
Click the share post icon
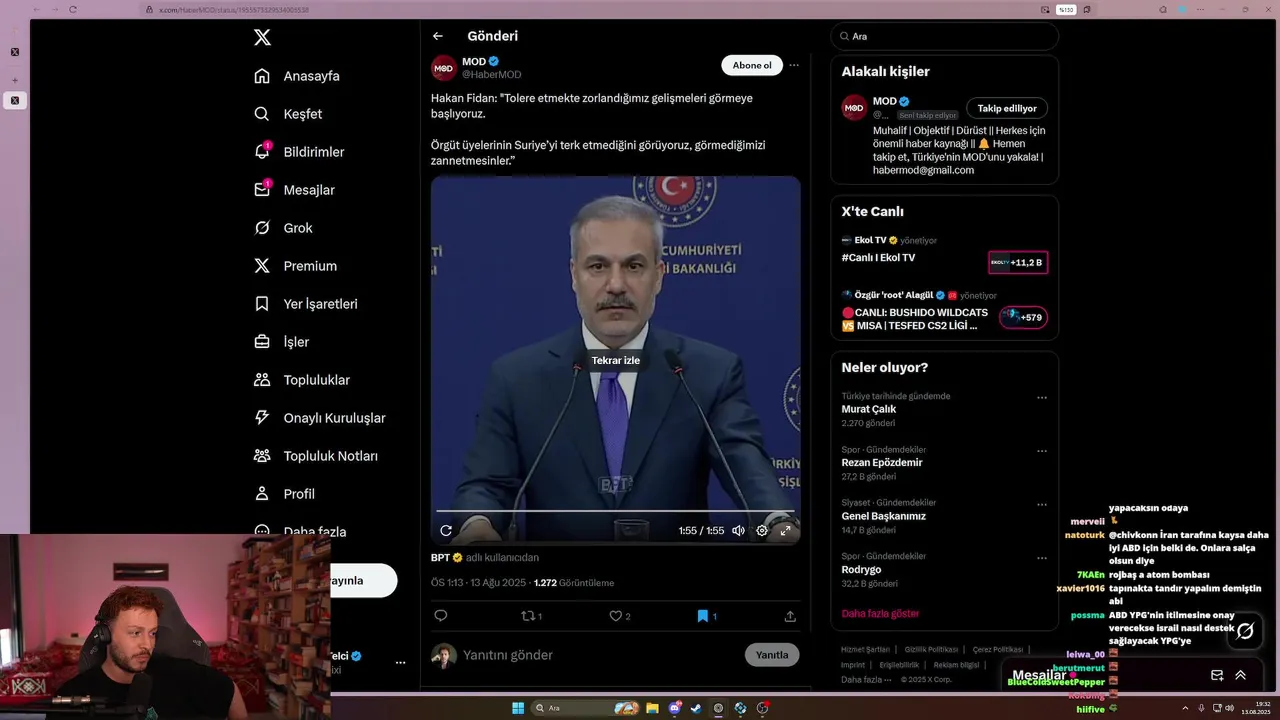pyautogui.click(x=790, y=616)
